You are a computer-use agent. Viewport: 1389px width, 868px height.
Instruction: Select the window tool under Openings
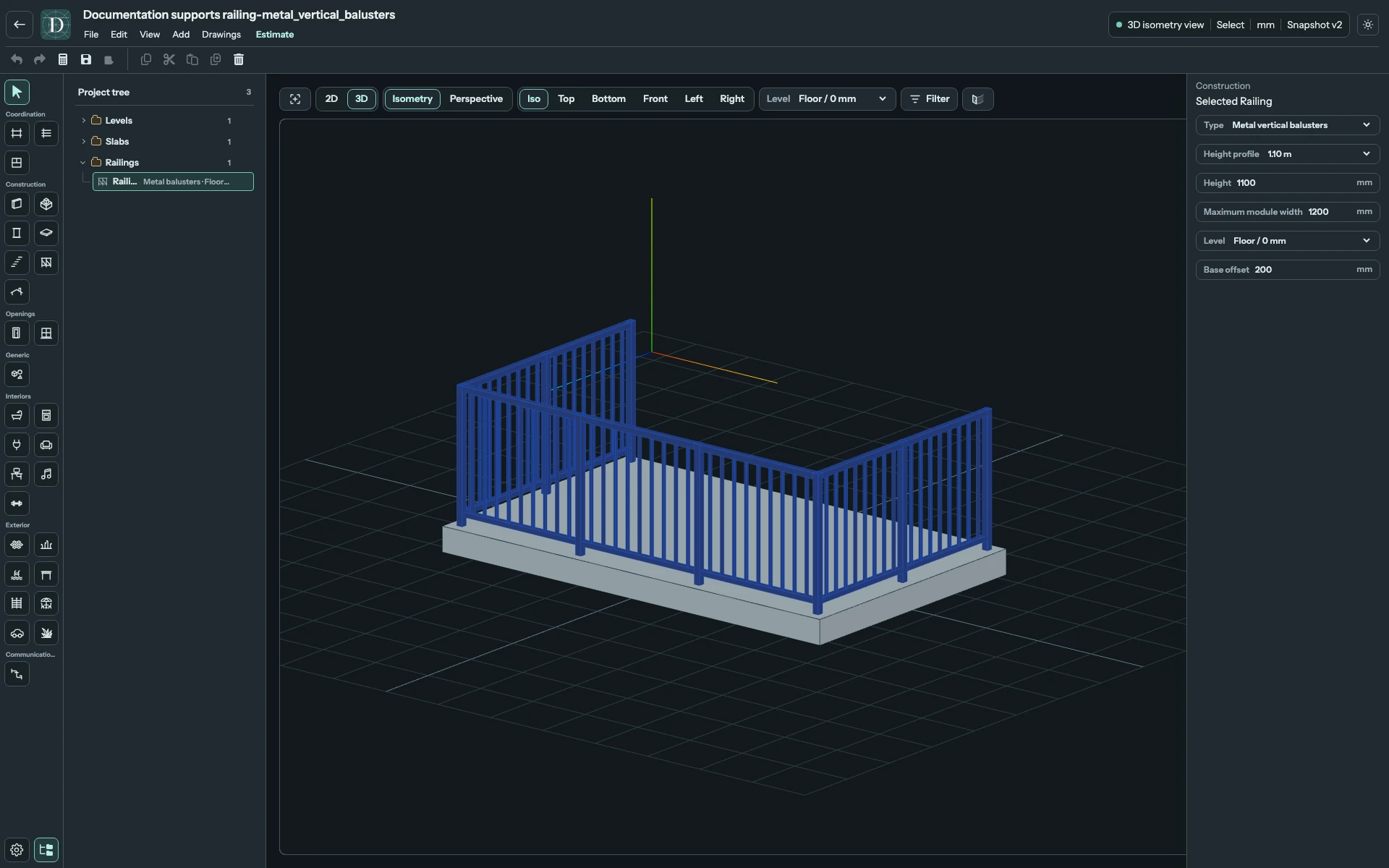[46, 333]
